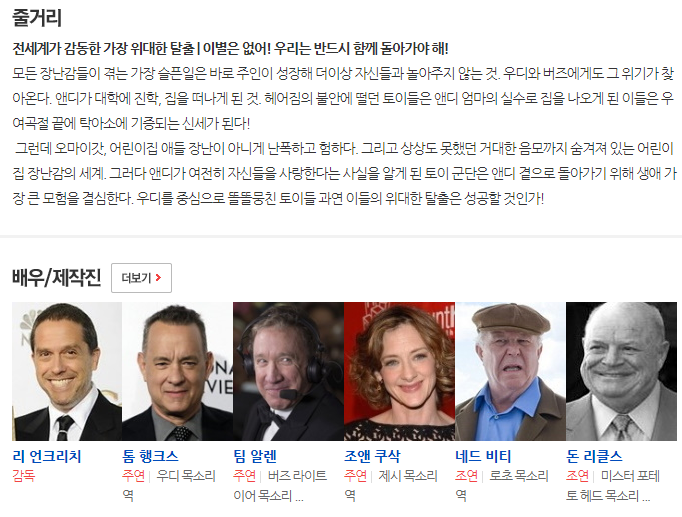This screenshot has width=682, height=517.
Task: Open the 조앤 쿠삭 photo thumbnail
Action: tap(399, 372)
